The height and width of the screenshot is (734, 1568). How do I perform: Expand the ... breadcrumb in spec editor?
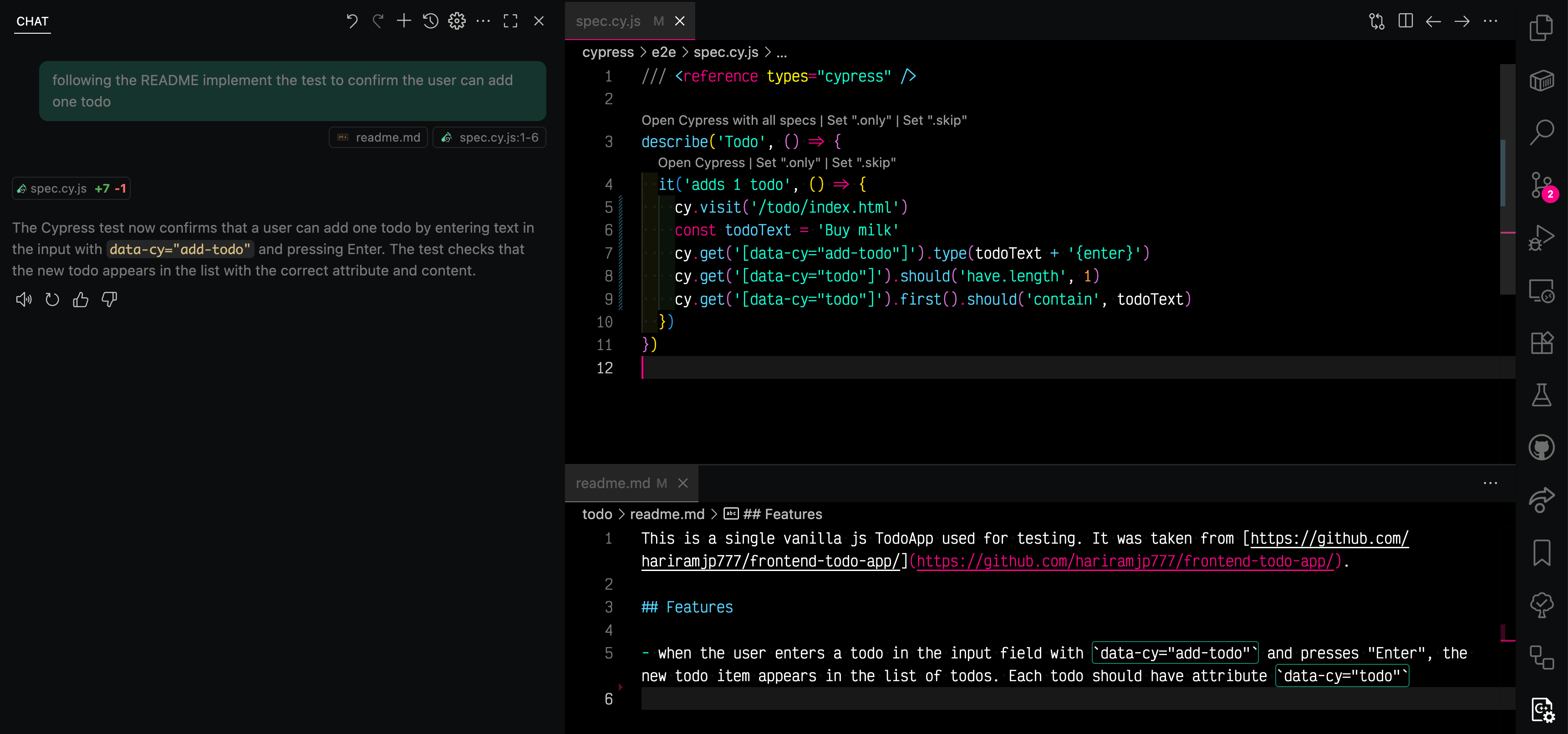[x=782, y=52]
